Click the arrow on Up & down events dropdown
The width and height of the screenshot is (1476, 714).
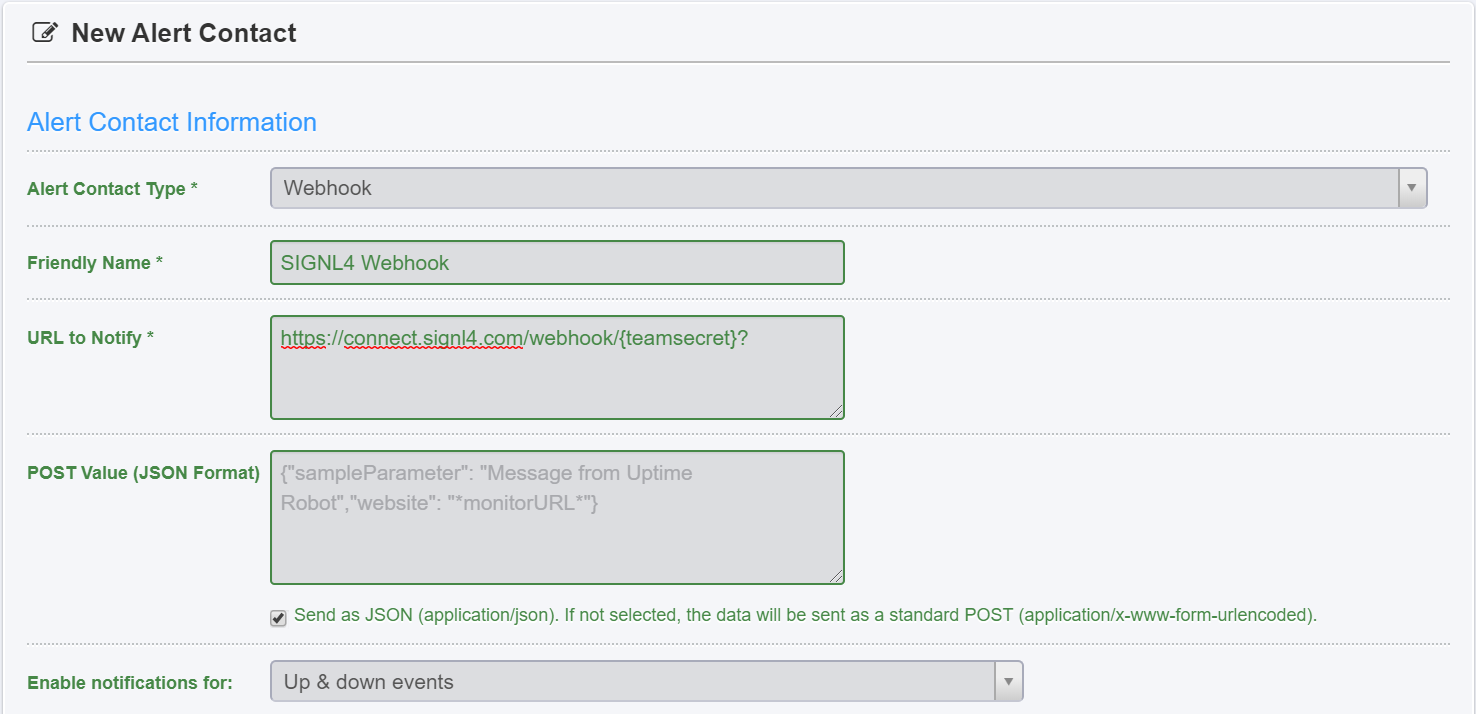[x=1008, y=682]
